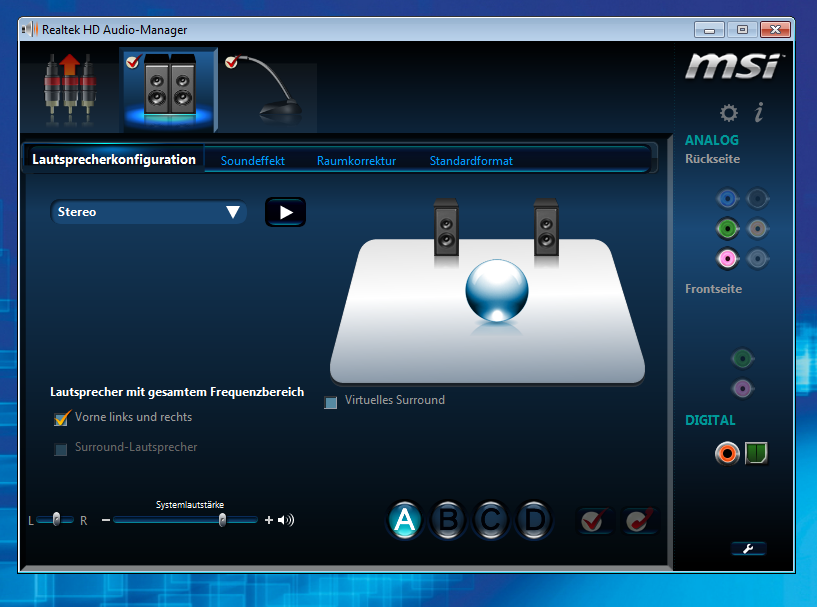
Task: Click the Realtek title bar app icon
Action: coord(30,29)
